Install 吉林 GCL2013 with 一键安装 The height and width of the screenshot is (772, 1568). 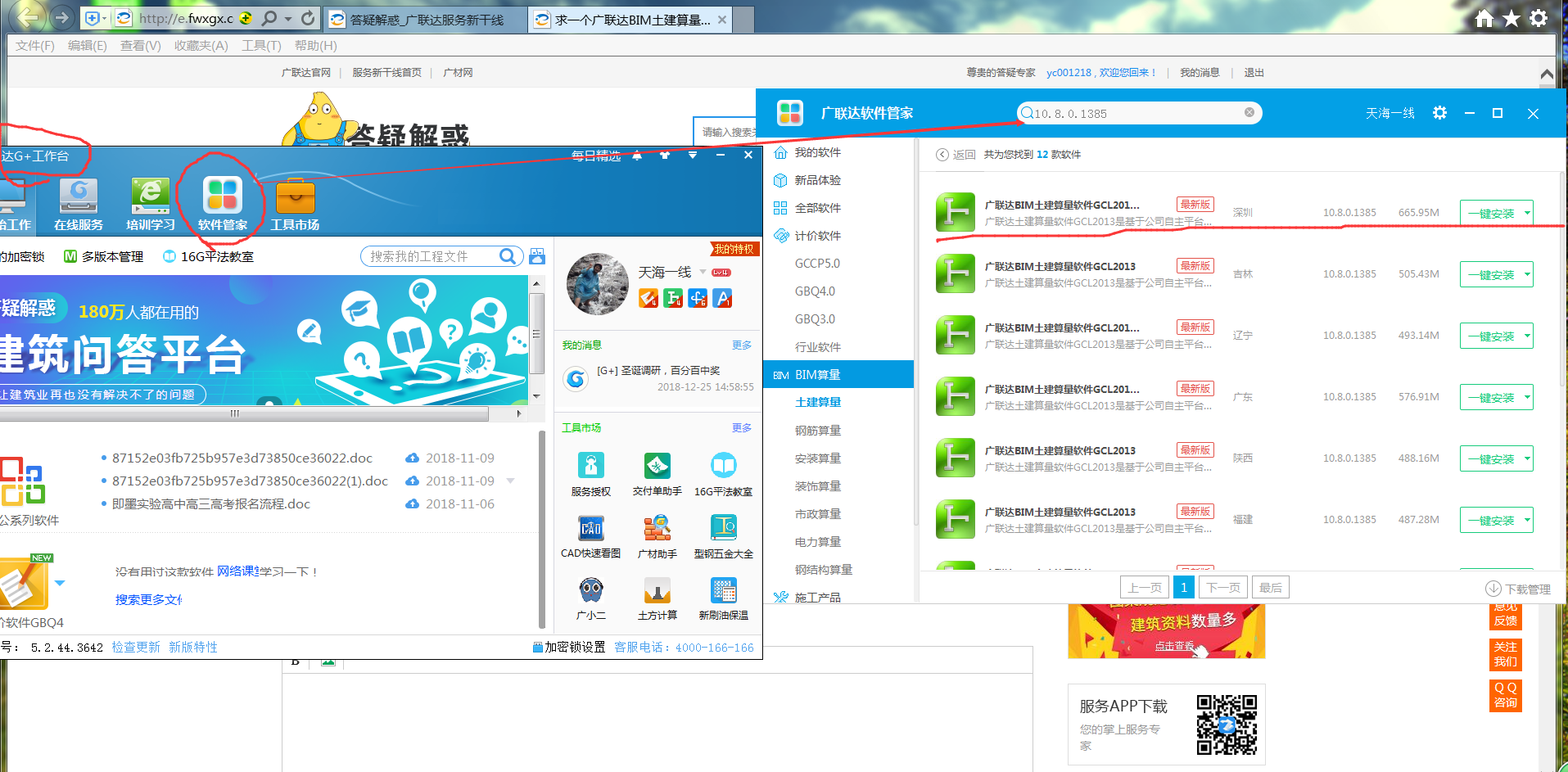(x=1491, y=274)
